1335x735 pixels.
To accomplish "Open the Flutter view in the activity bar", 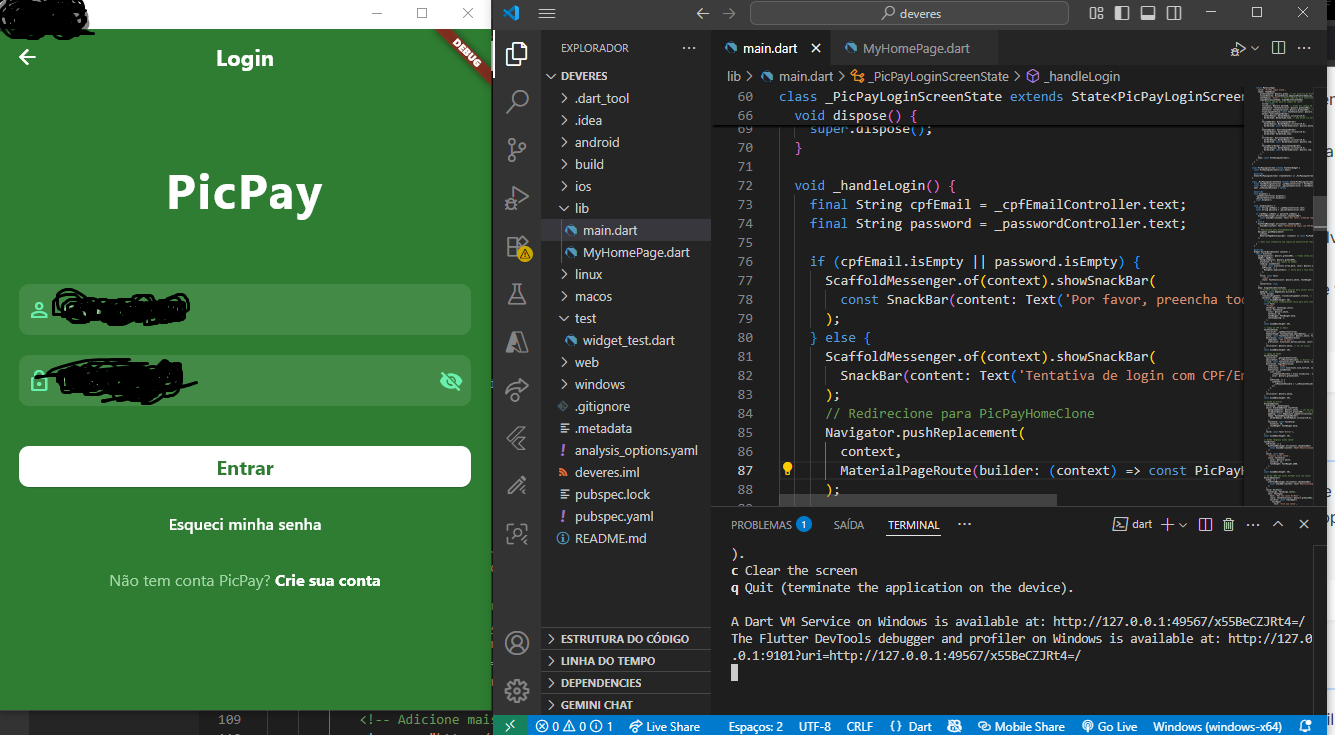I will point(517,438).
